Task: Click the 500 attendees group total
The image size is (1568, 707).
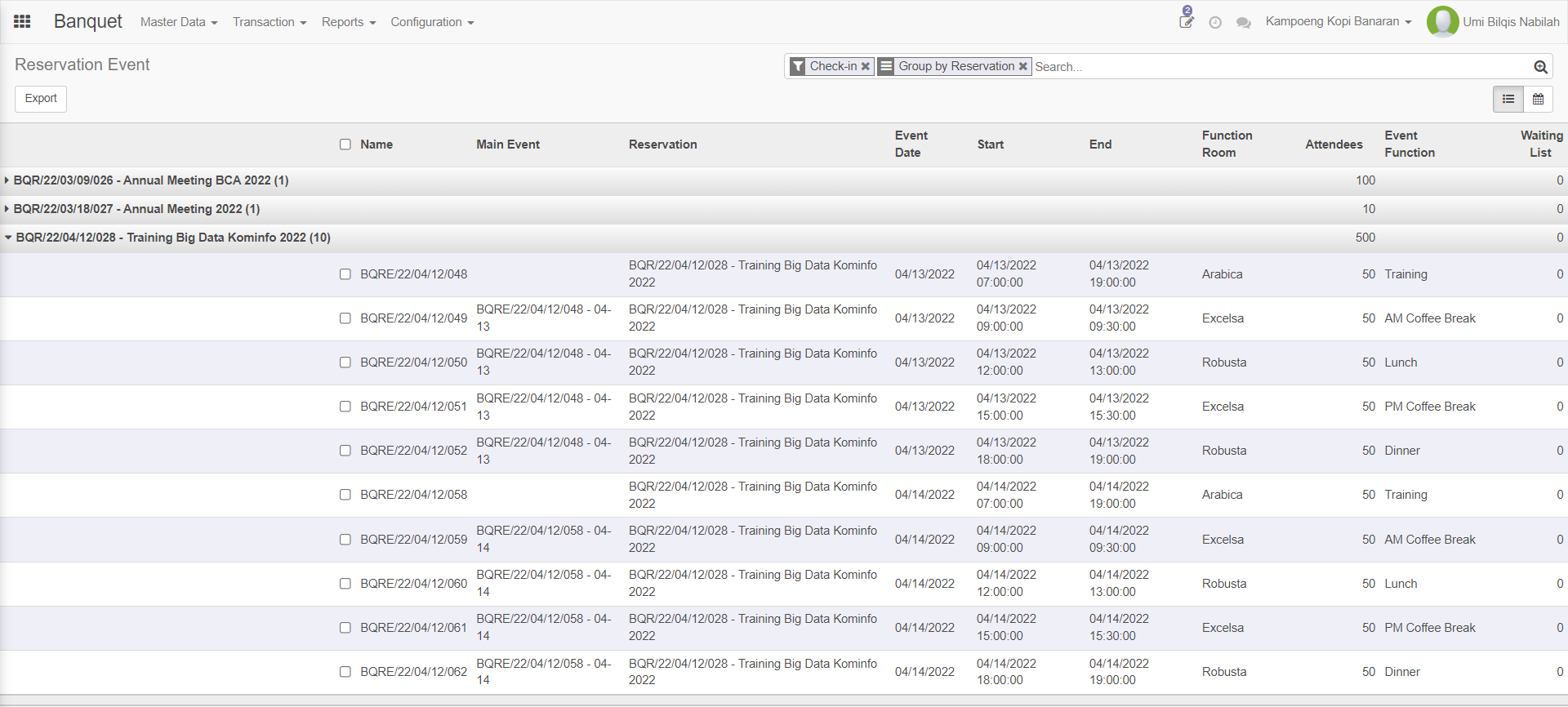Action: [1365, 238]
